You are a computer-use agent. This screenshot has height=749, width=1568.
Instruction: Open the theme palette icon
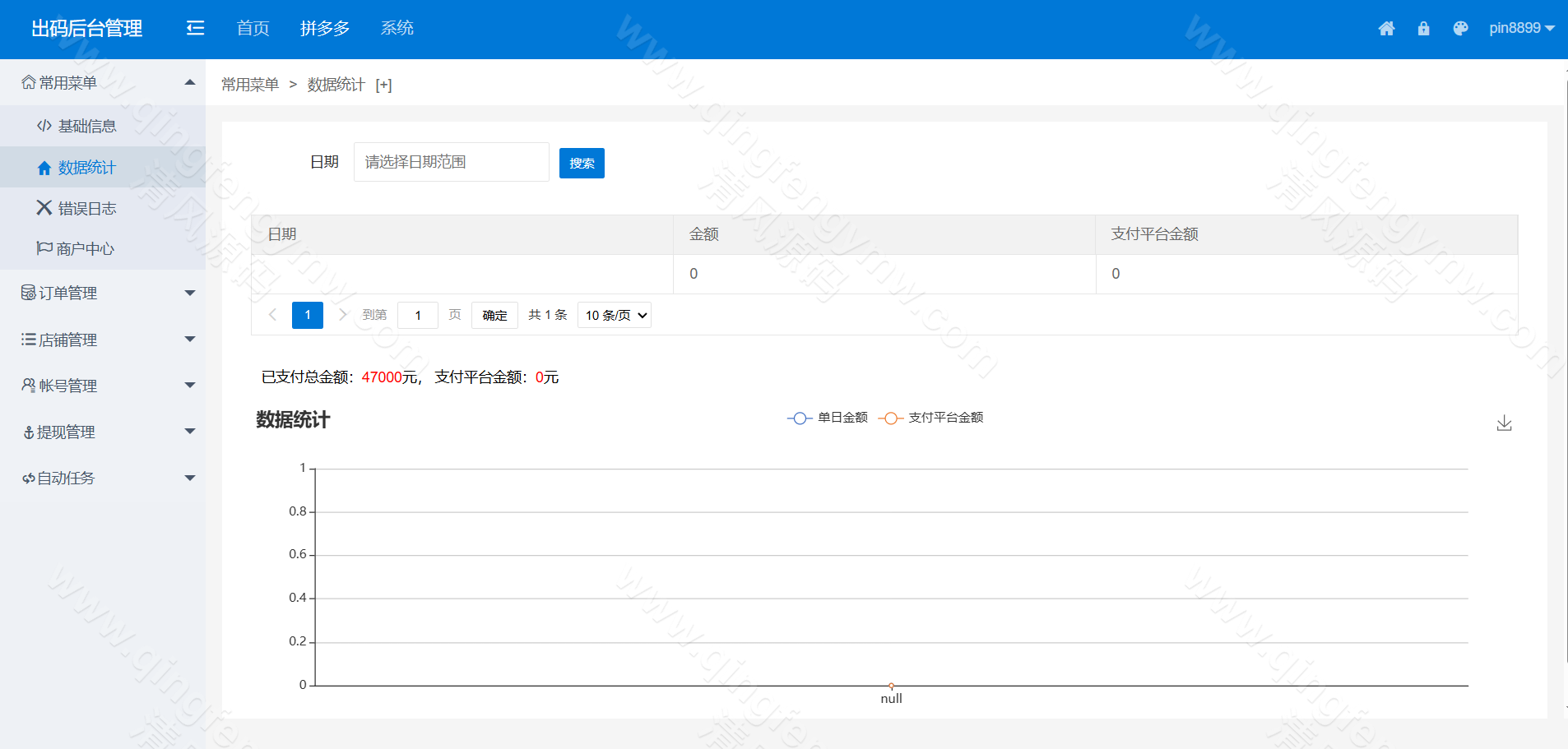pos(1460,29)
